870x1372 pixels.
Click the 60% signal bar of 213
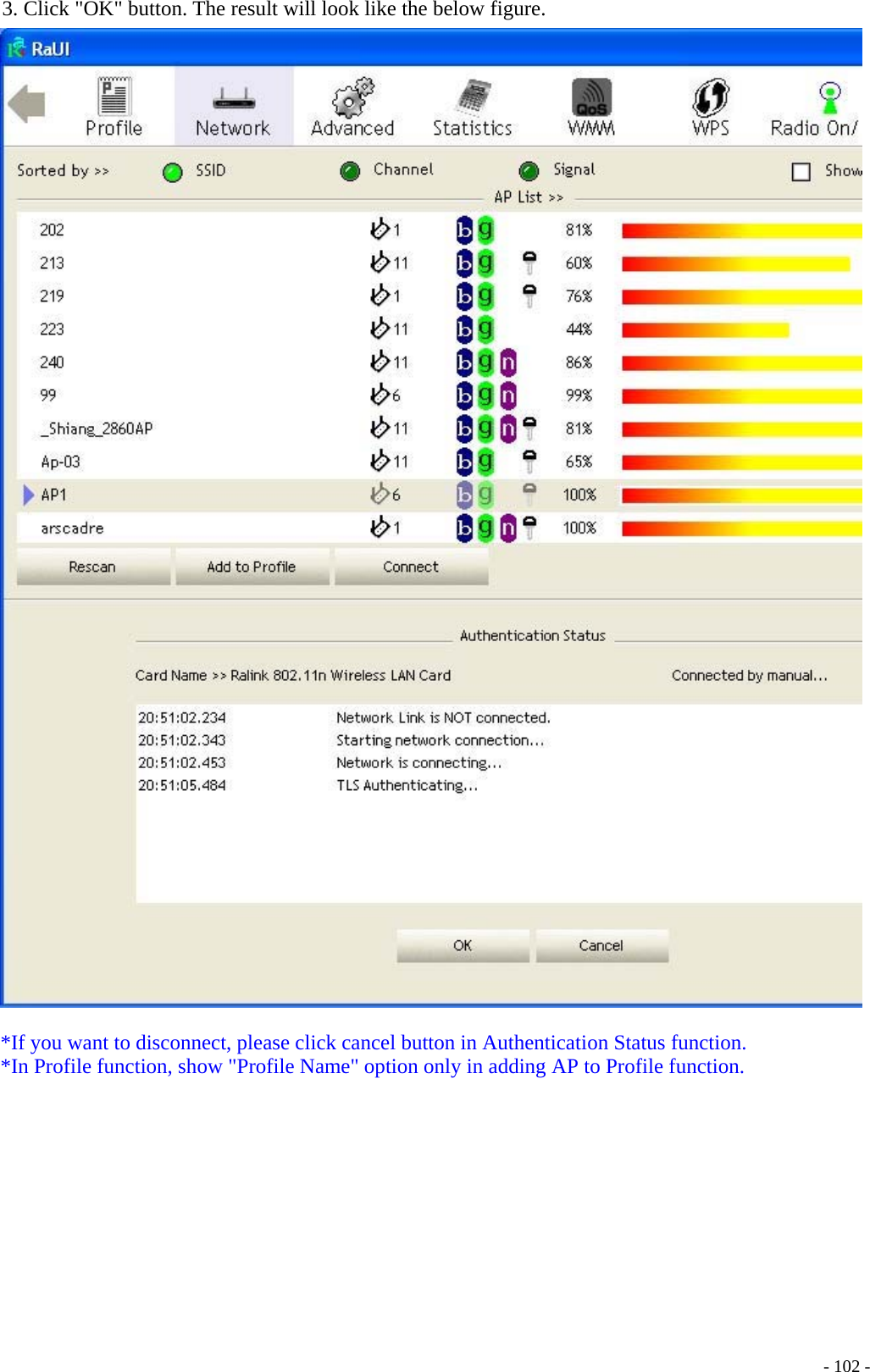(x=735, y=263)
